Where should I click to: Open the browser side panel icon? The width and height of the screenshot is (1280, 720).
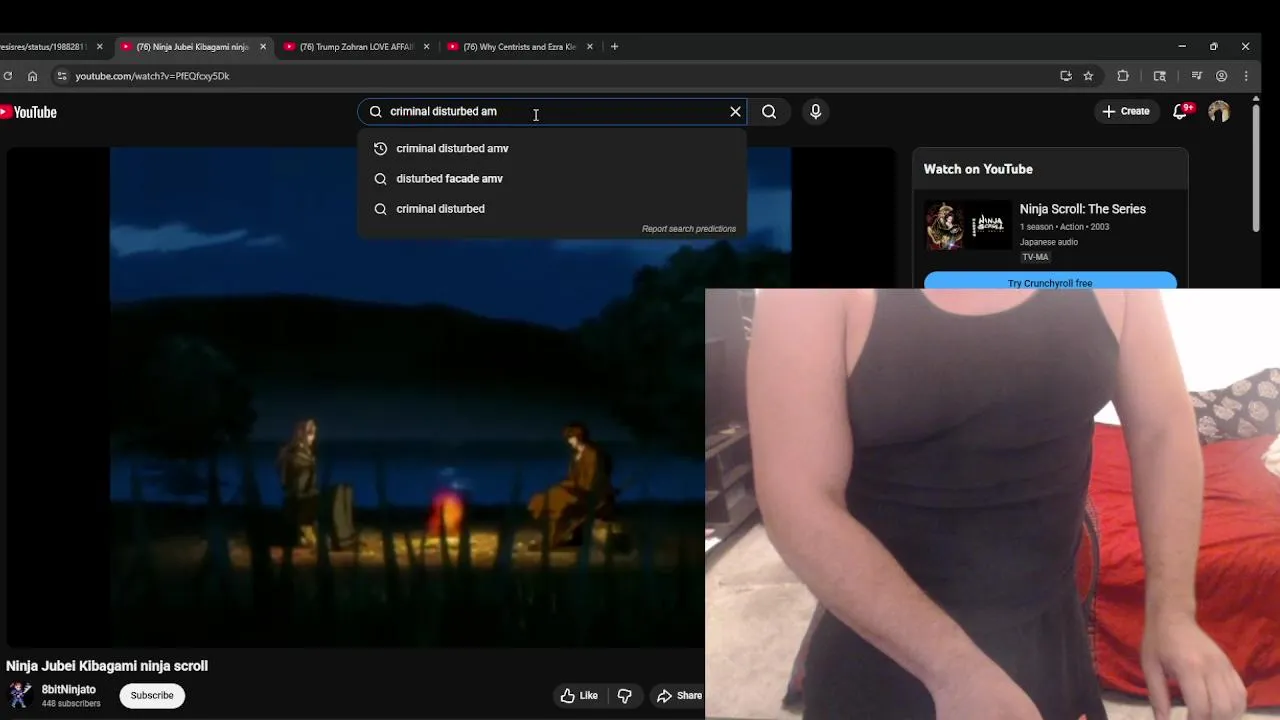[1160, 76]
